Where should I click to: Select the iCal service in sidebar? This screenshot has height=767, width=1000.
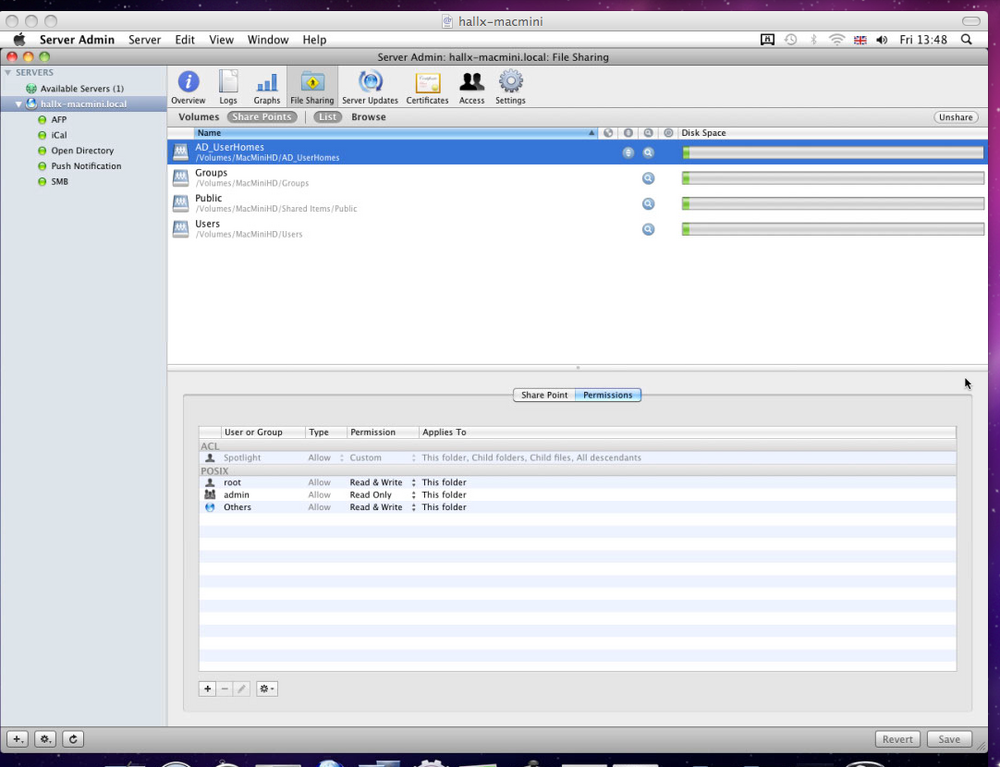coord(59,135)
